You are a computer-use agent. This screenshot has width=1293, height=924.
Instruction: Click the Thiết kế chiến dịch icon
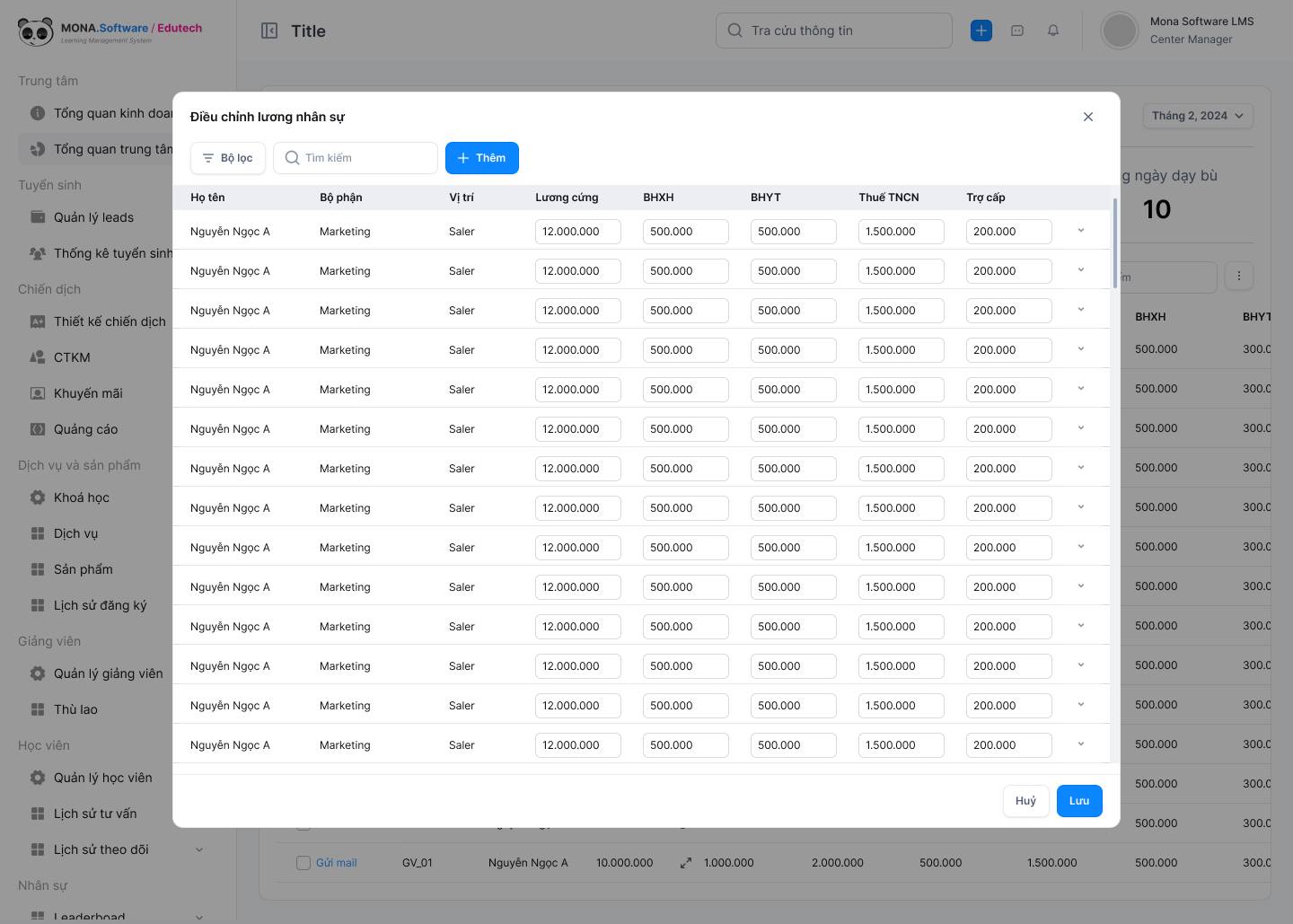click(38, 321)
